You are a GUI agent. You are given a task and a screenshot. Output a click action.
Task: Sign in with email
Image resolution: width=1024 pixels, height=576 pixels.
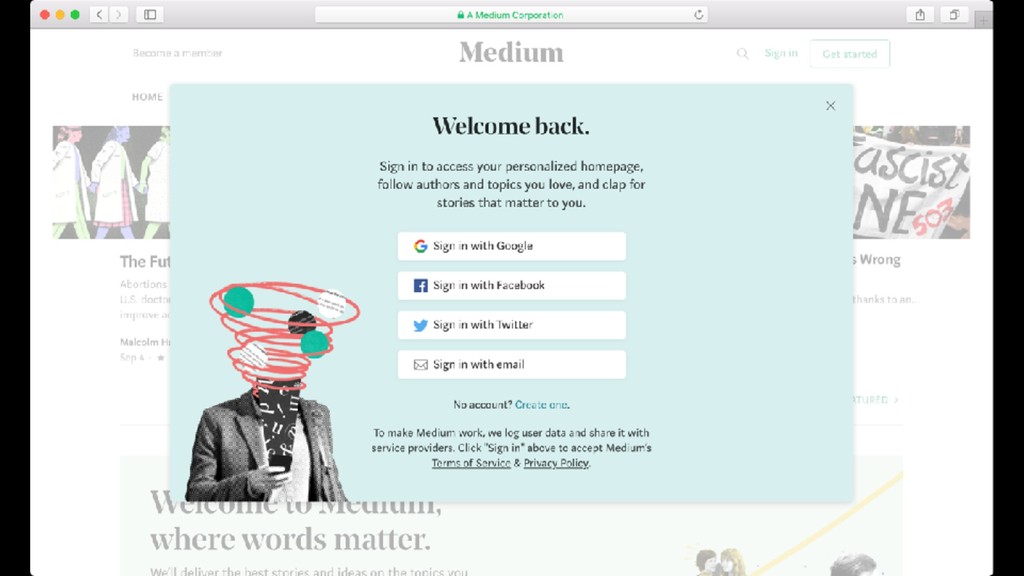click(x=511, y=364)
